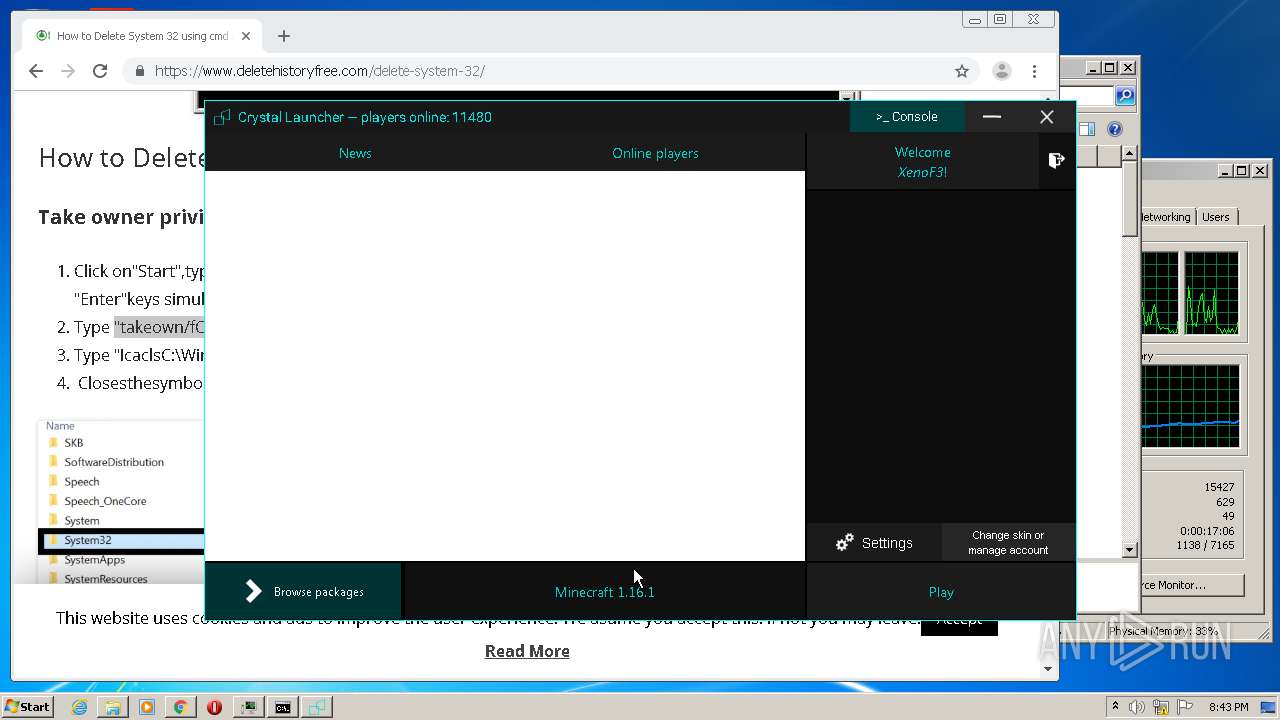Viewport: 1280px width, 720px height.
Task: Open Task Manager Users tab
Action: [x=1216, y=217]
